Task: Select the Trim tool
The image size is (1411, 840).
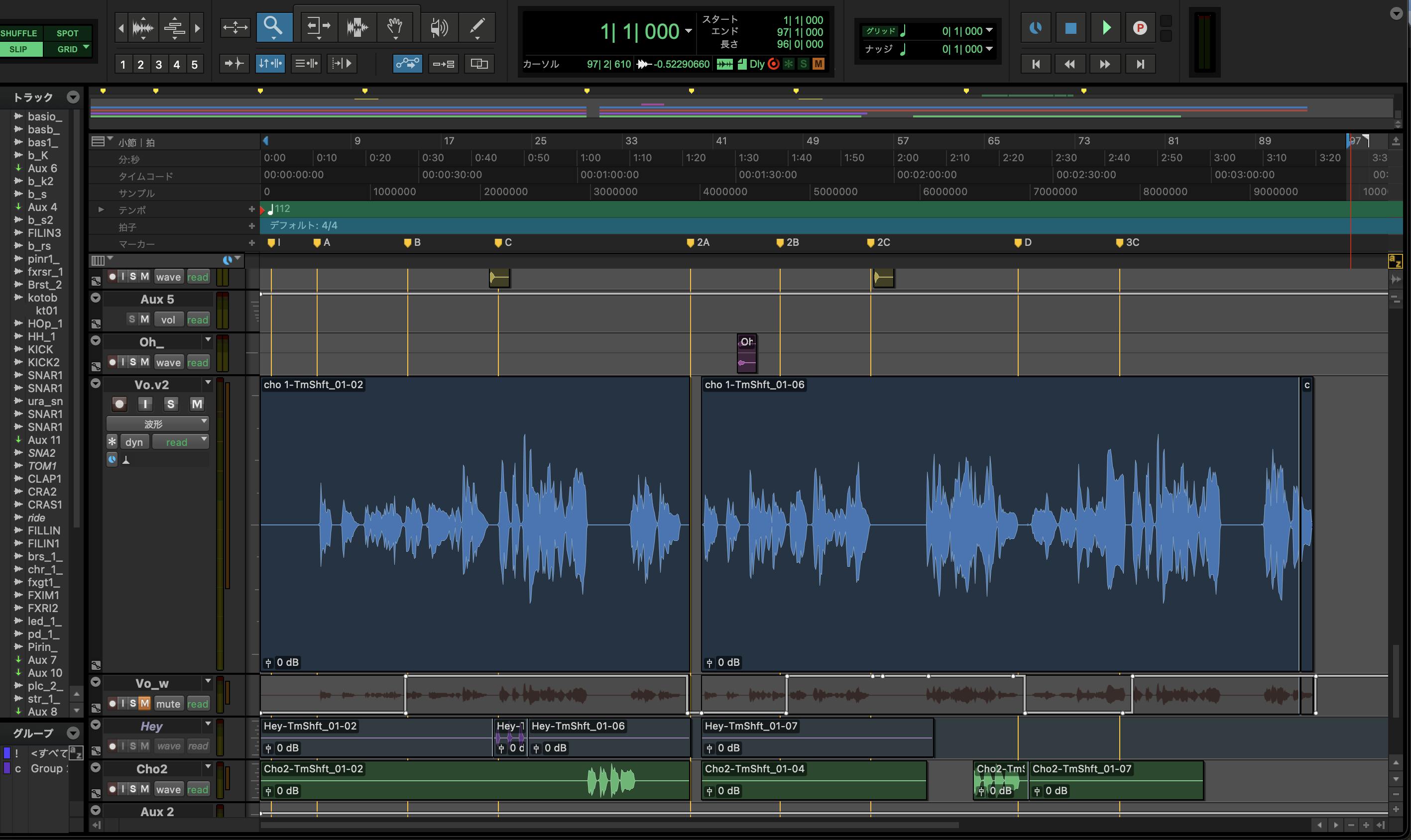Action: (x=319, y=26)
